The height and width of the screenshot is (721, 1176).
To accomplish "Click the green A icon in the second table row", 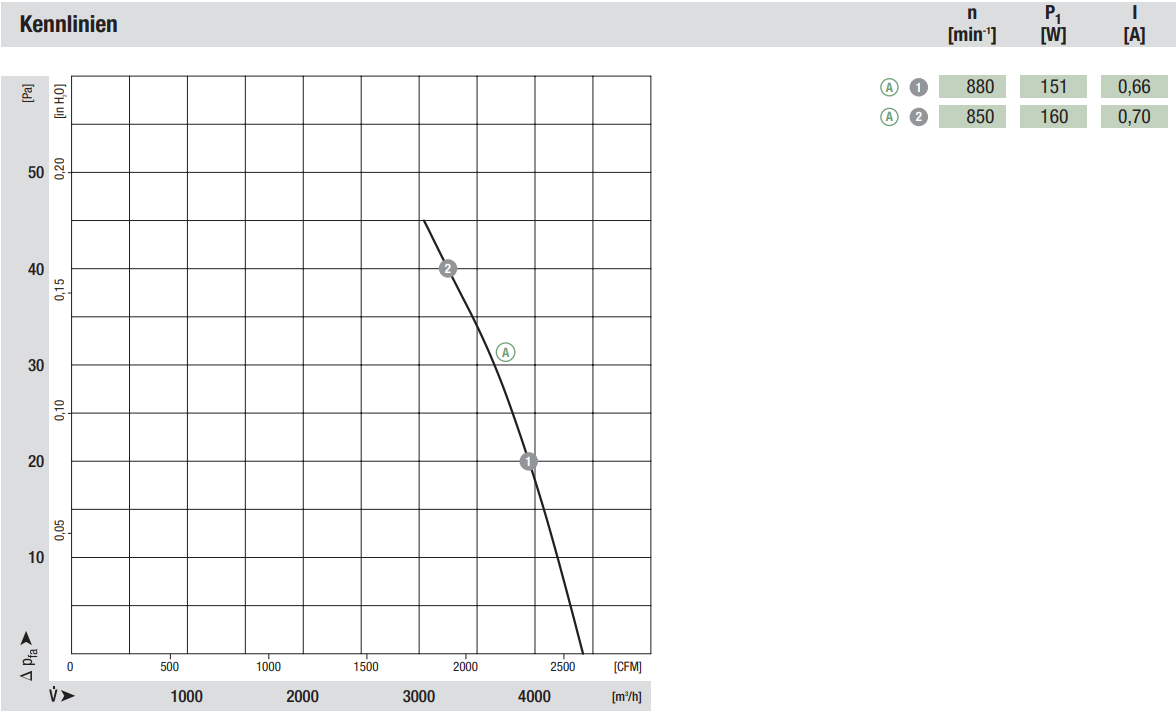I will [889, 117].
